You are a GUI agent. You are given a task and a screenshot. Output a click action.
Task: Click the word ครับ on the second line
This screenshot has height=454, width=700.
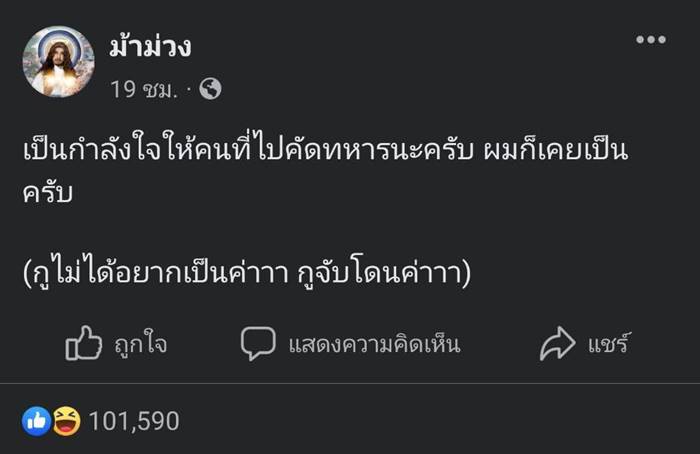[x=48, y=193]
